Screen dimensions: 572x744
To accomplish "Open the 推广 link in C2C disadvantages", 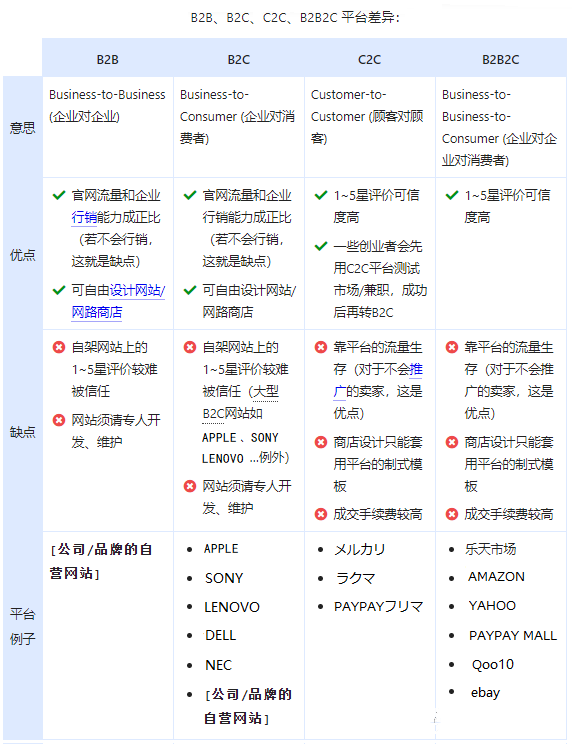I will [378, 380].
